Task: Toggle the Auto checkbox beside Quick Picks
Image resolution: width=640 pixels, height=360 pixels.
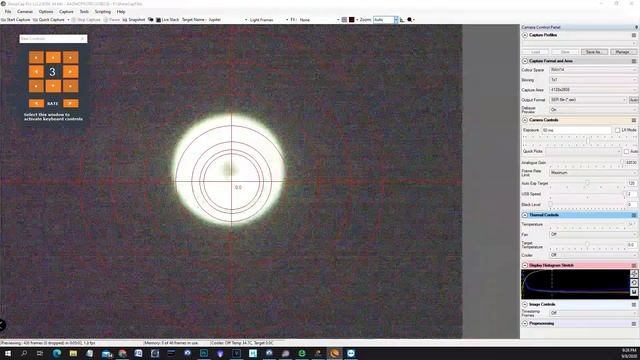Action: point(626,151)
